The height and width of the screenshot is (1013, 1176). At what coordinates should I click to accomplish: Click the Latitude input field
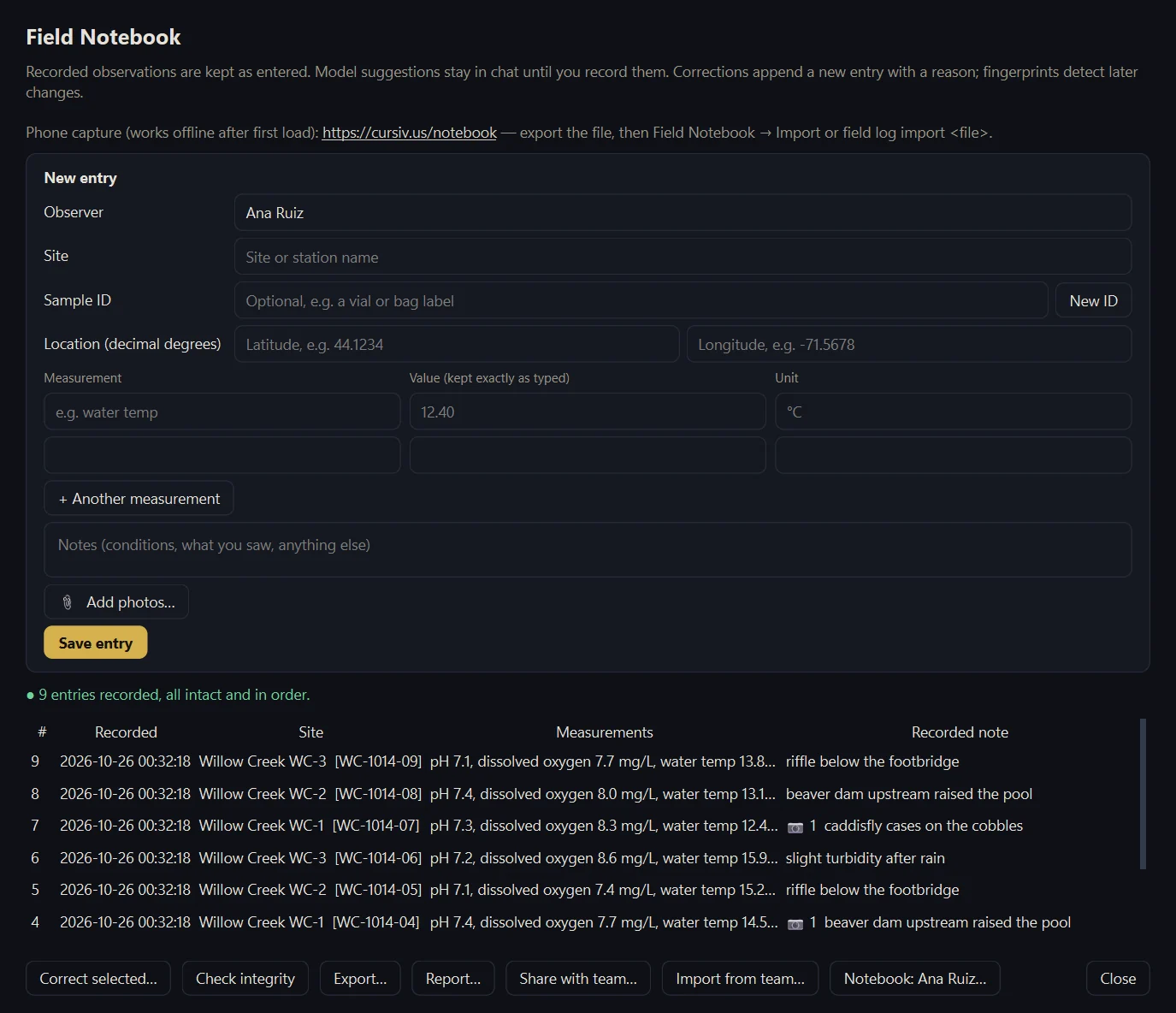click(x=457, y=344)
